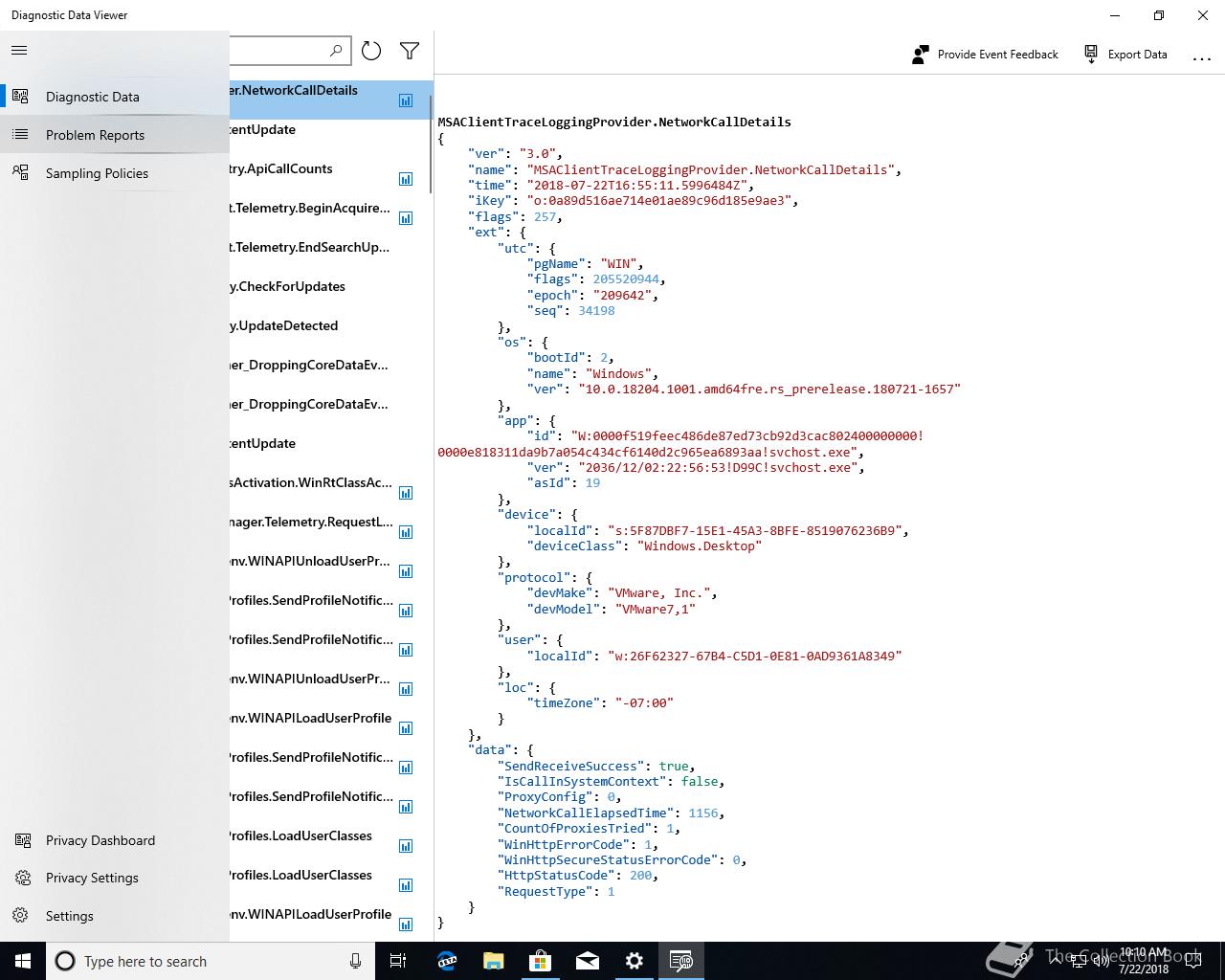
Task: Open Settings gear from taskbar
Action: (635, 961)
